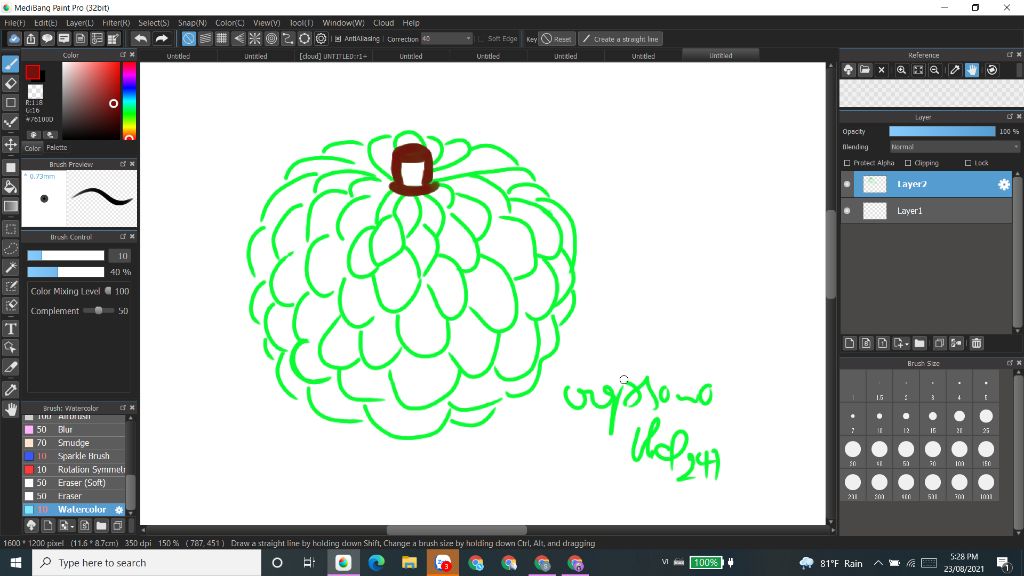The width and height of the screenshot is (1024, 576).
Task: Open the Blending mode dropdown
Action: click(x=953, y=147)
